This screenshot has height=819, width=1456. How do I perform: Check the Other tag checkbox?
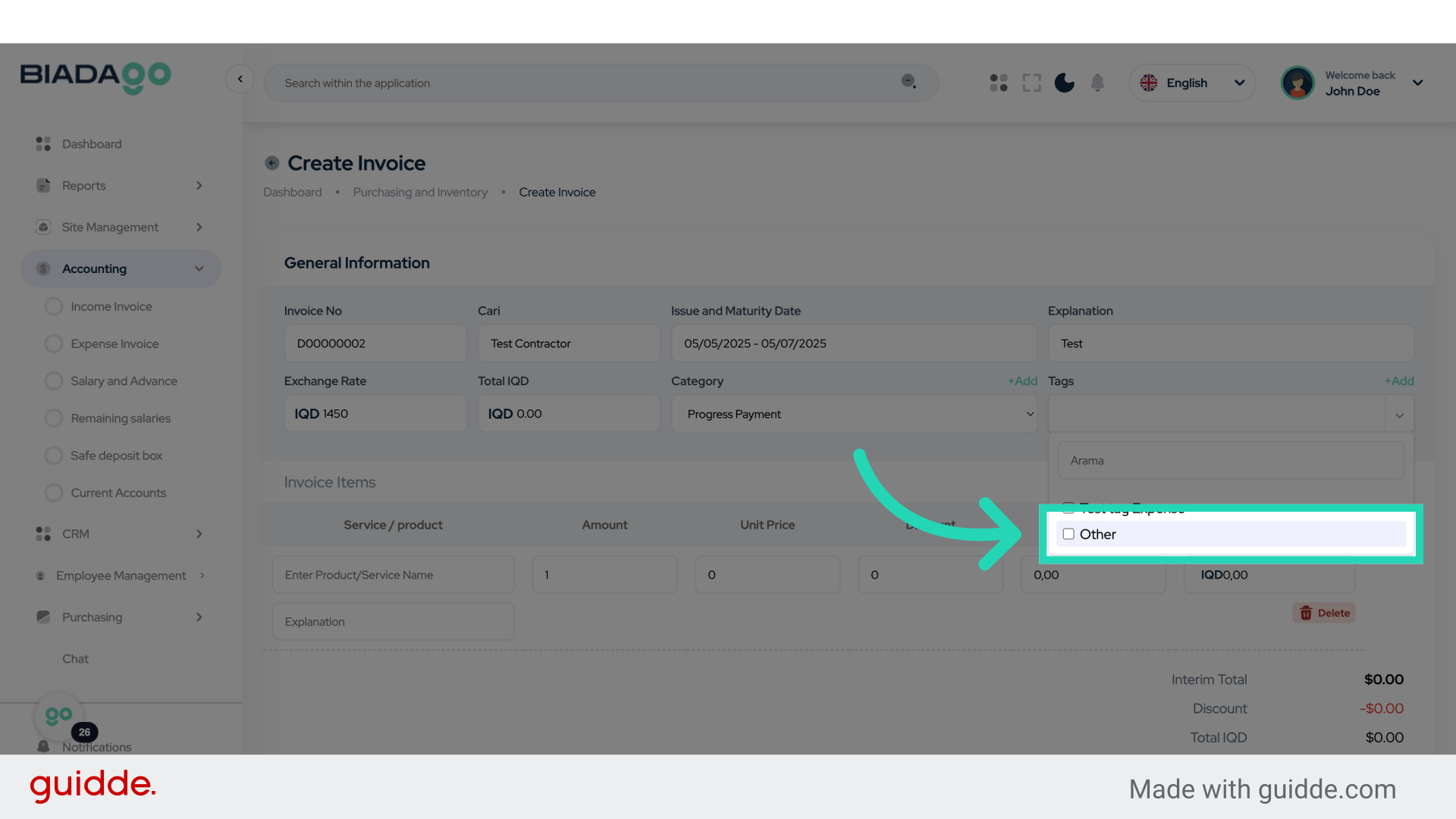click(1068, 534)
